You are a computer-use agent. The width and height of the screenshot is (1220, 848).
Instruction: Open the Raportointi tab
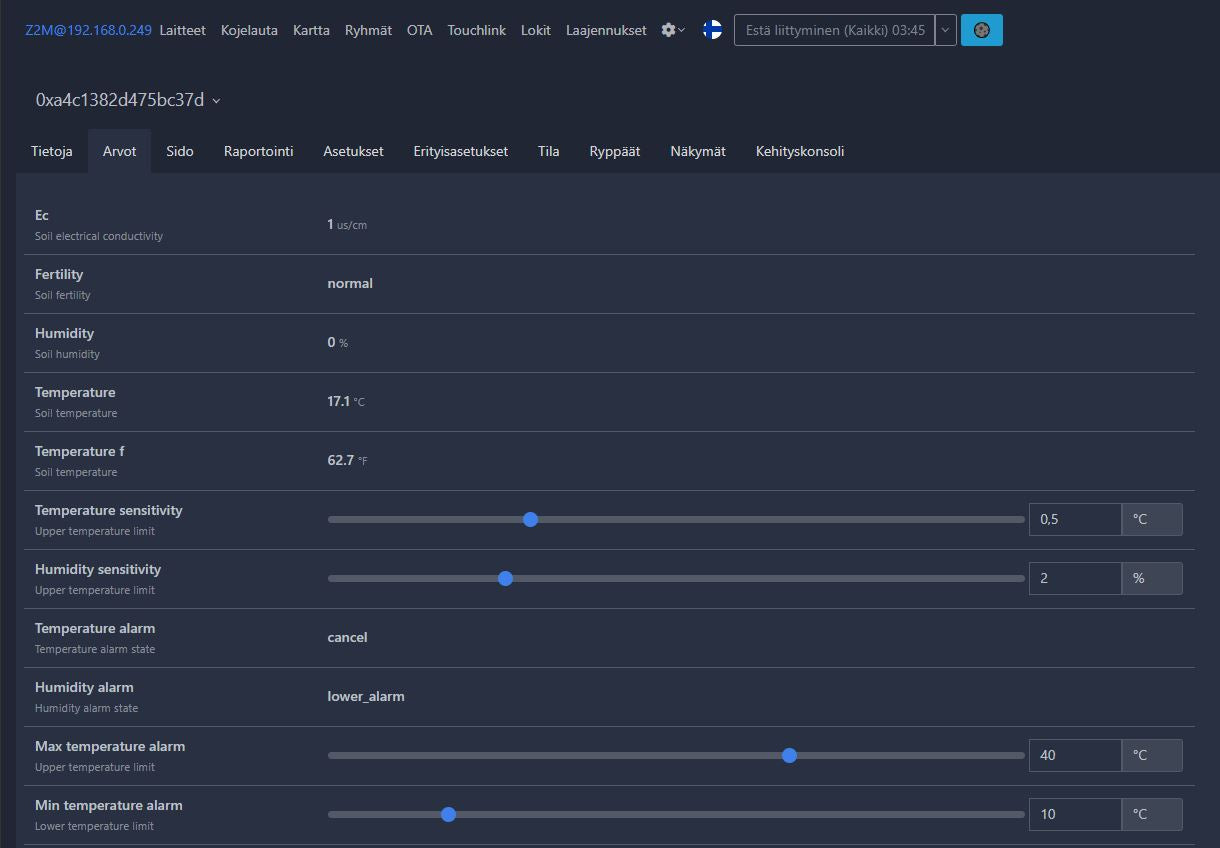(258, 151)
